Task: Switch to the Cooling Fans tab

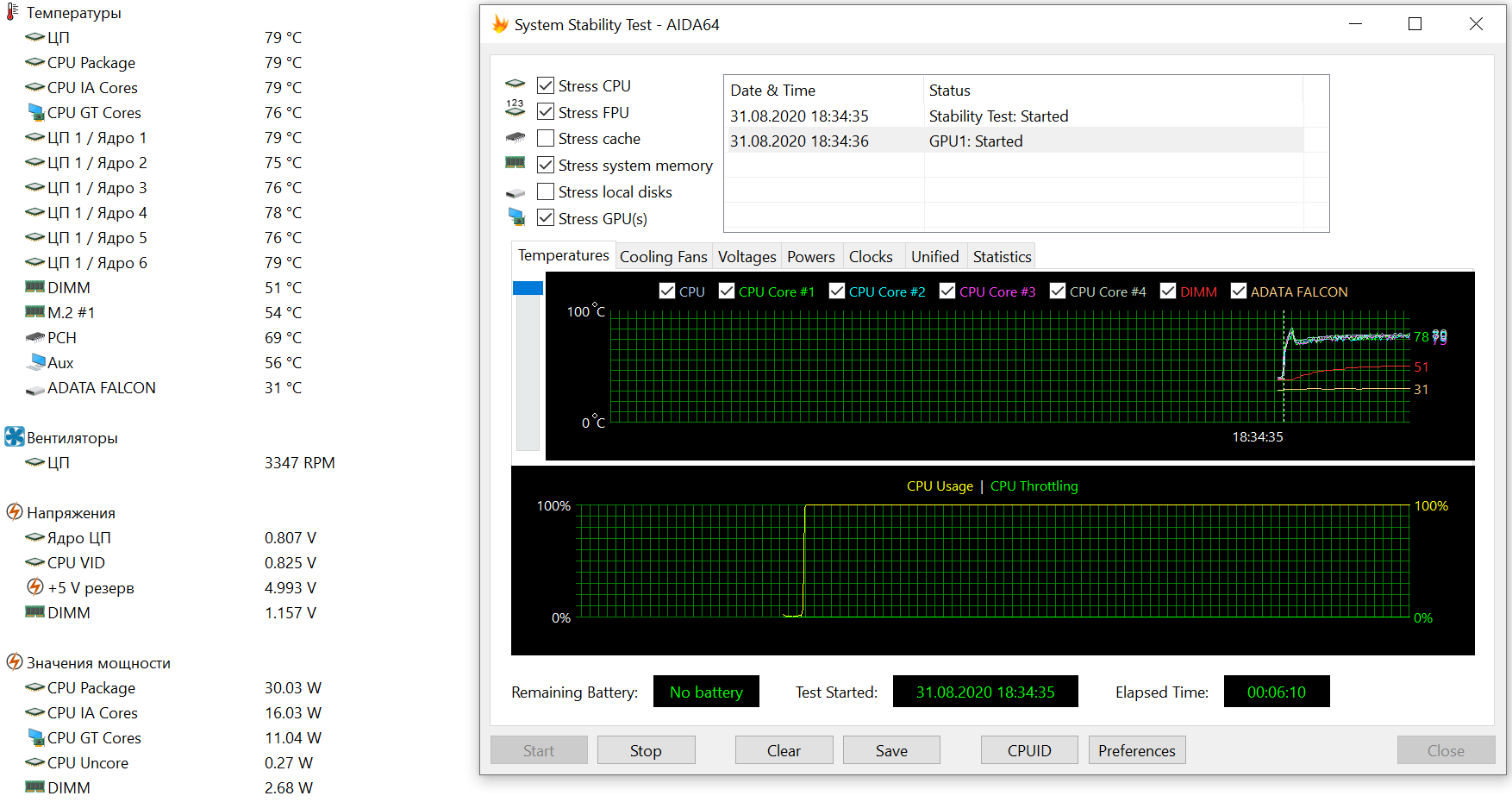Action: click(663, 257)
